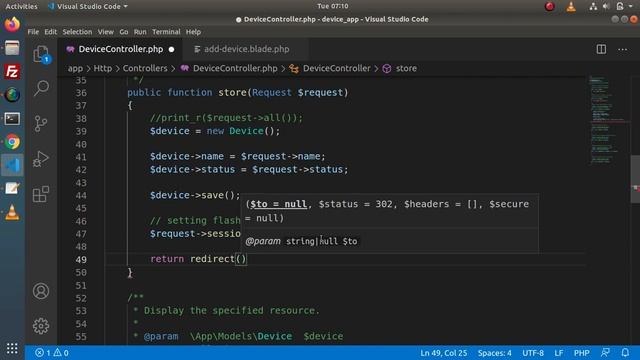Change language mode PHP
The width and height of the screenshot is (640, 360).
point(581,353)
